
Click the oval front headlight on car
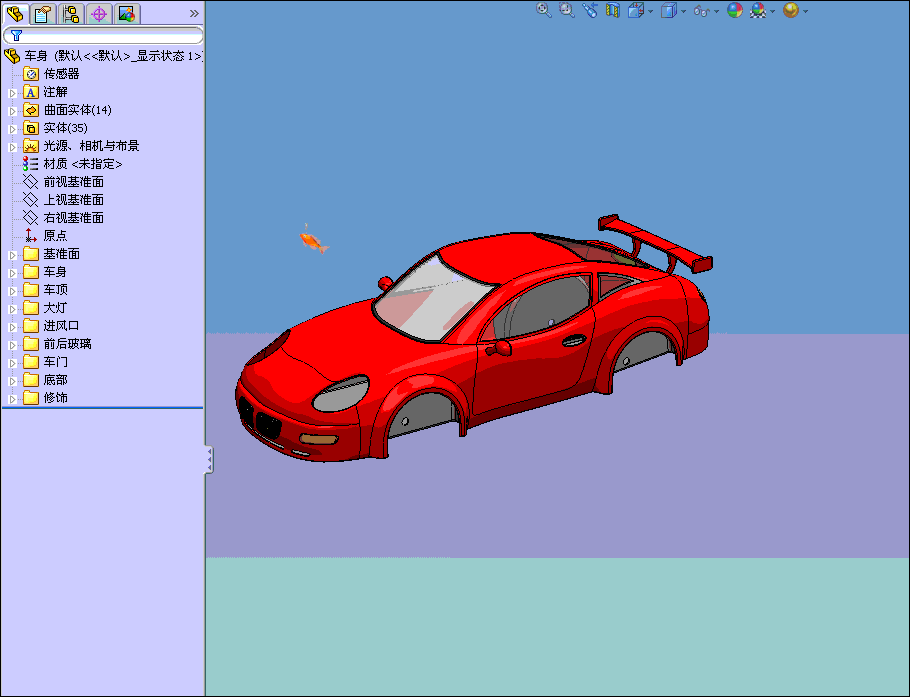(x=341, y=393)
